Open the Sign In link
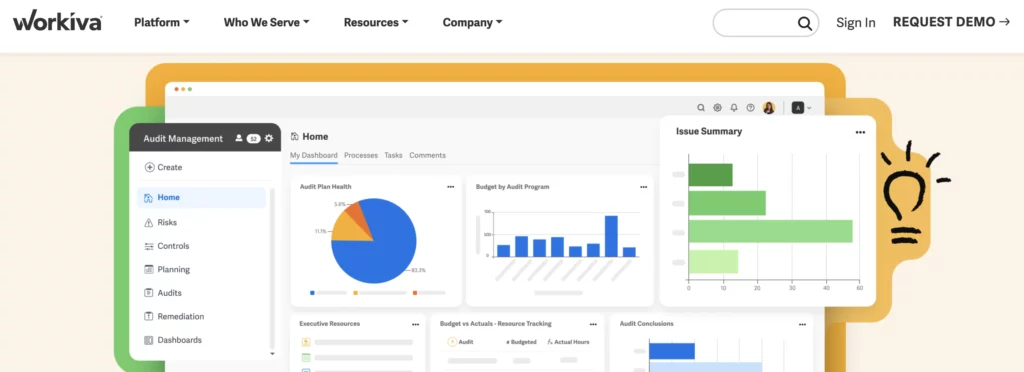Screen dimensions: 1024x372 (x=856, y=23)
